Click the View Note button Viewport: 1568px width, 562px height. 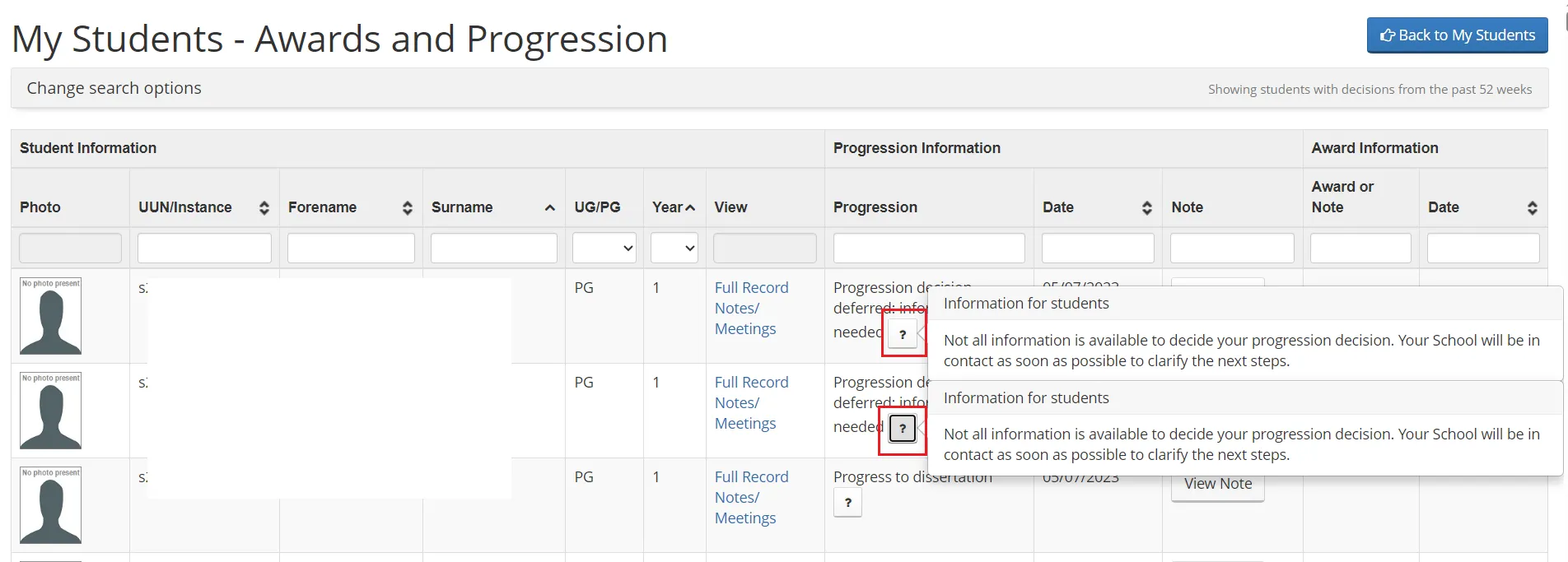pyautogui.click(x=1217, y=484)
